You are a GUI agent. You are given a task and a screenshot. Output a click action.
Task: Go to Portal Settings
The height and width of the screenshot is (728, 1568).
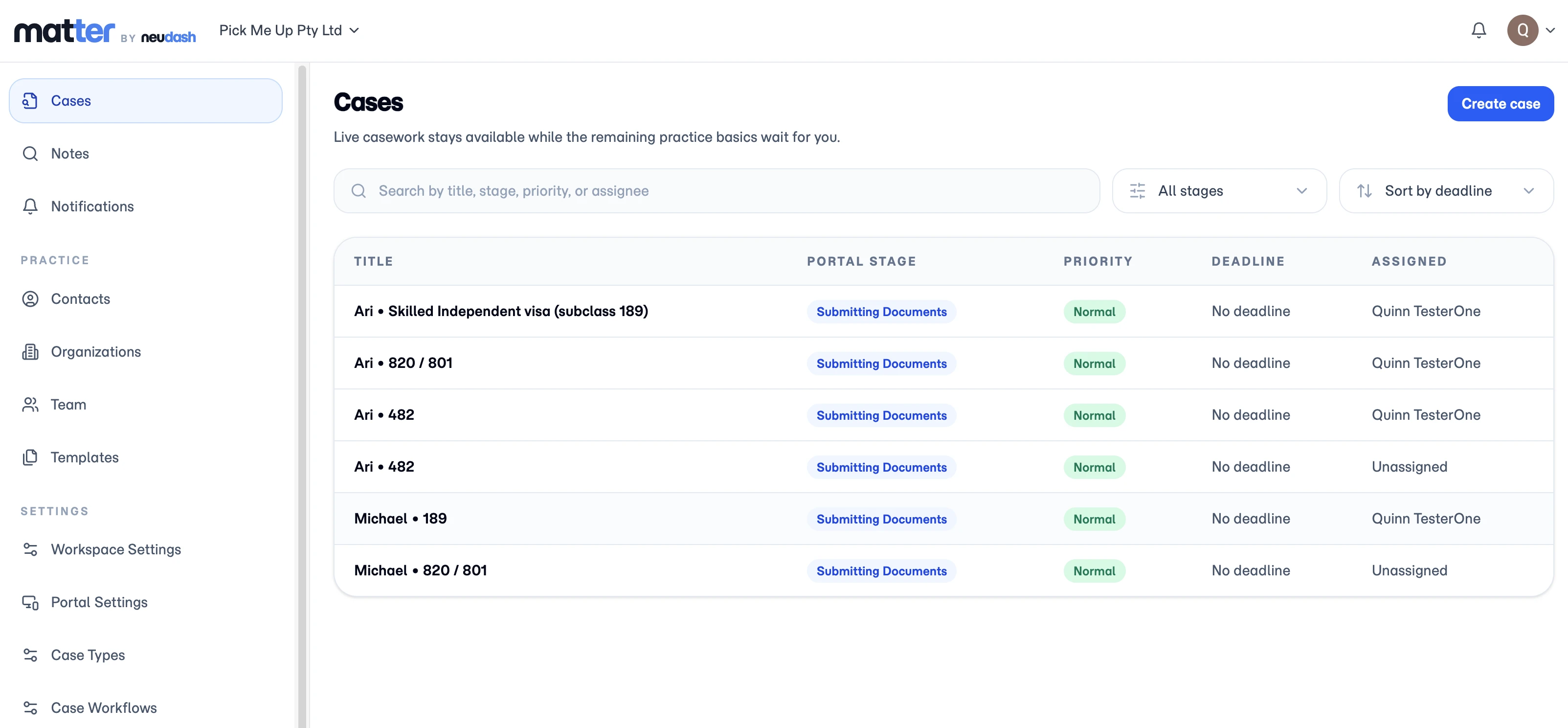(x=145, y=602)
